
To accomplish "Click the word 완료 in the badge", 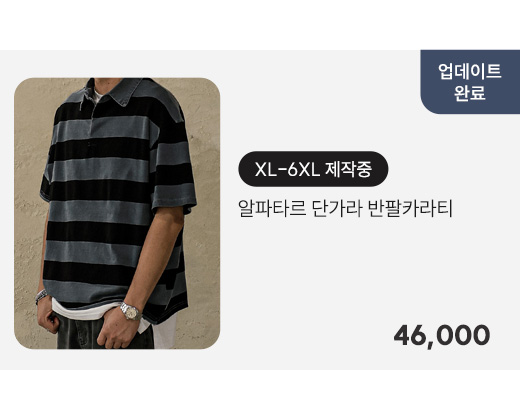I will point(470,93).
